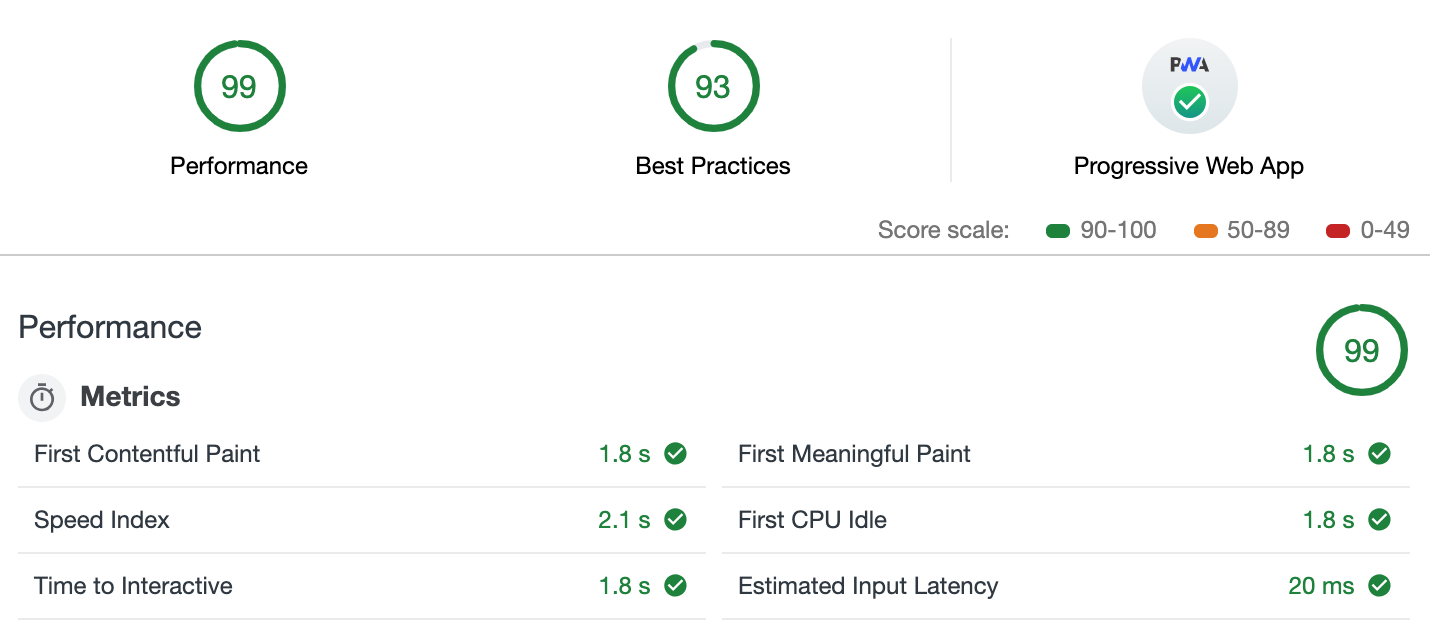
Task: Click the stopwatch icon beside Metrics
Action: click(42, 397)
